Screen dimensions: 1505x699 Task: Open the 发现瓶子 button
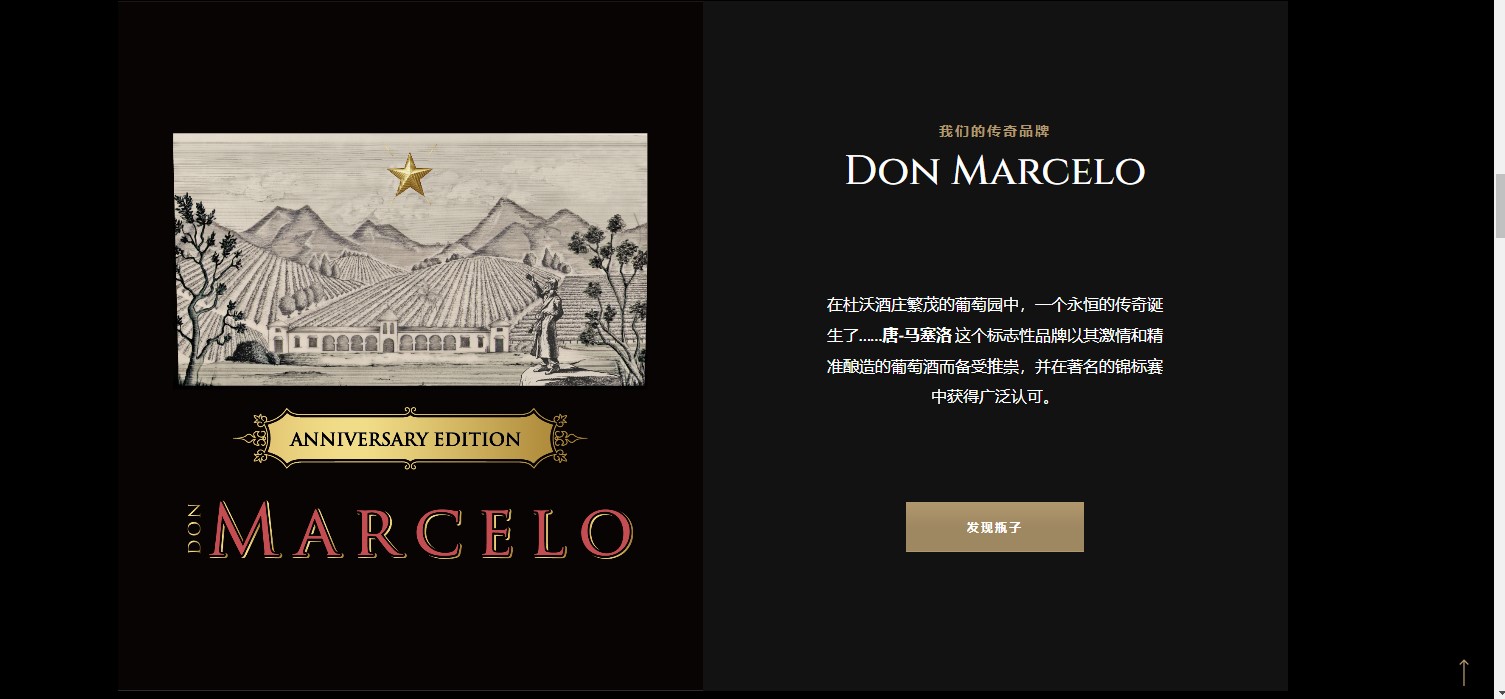click(x=995, y=527)
